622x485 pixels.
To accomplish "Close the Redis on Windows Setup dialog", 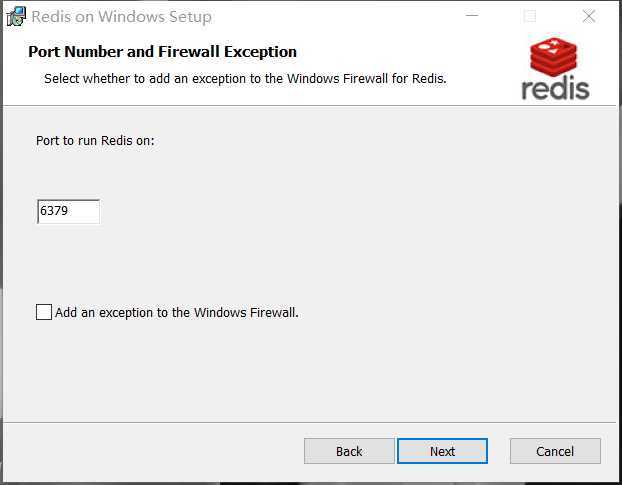I will pyautogui.click(x=589, y=16).
